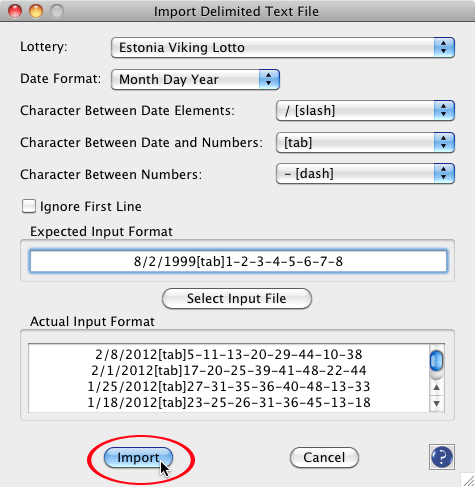This screenshot has height=487, width=475.
Task: Click the scrollbar thumb in Actual Input Format
Action: (436, 360)
